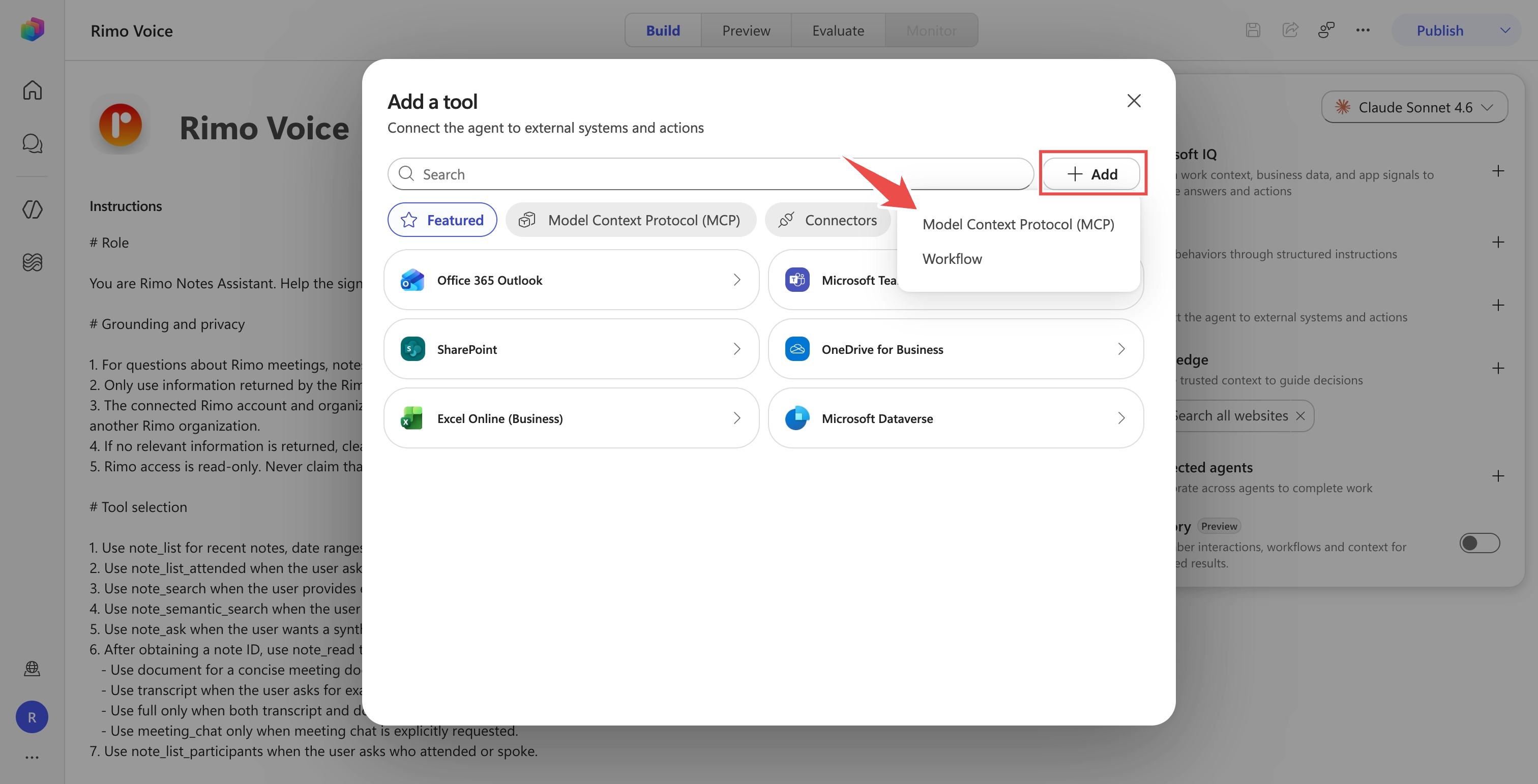Click the '# Tool selection' line
The image size is (1538, 784).
138,507
